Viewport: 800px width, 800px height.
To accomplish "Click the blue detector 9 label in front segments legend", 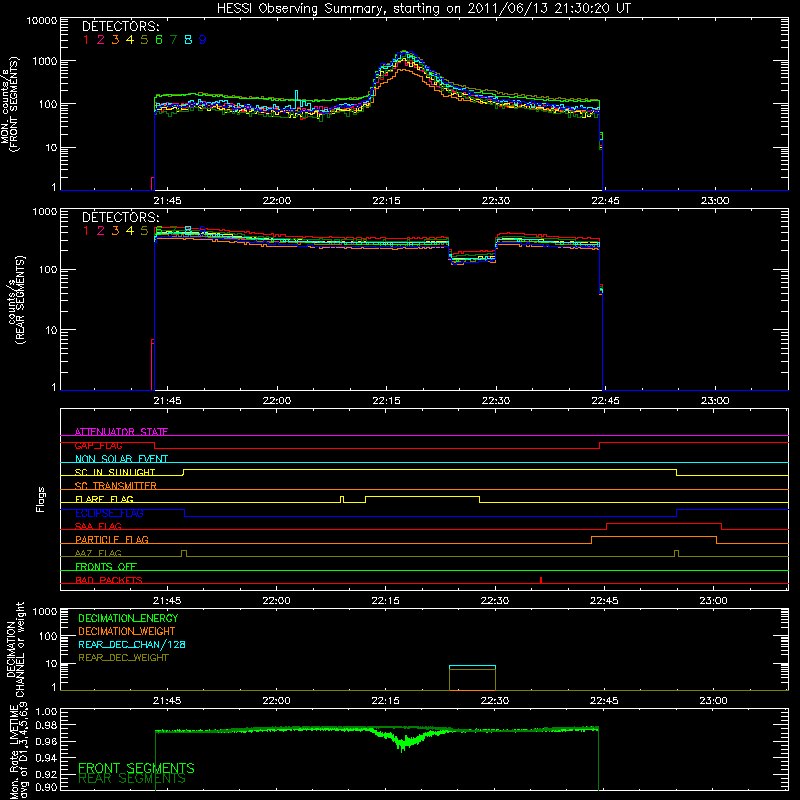I will [x=203, y=40].
